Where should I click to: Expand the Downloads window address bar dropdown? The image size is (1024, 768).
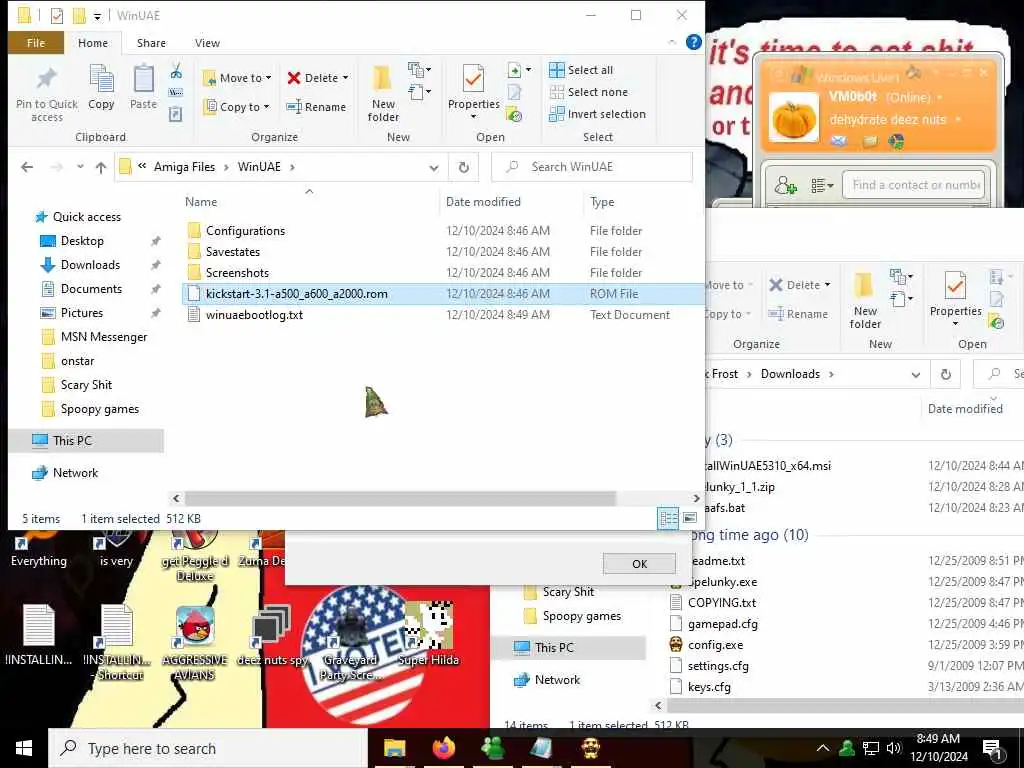pyautogui.click(x=916, y=375)
